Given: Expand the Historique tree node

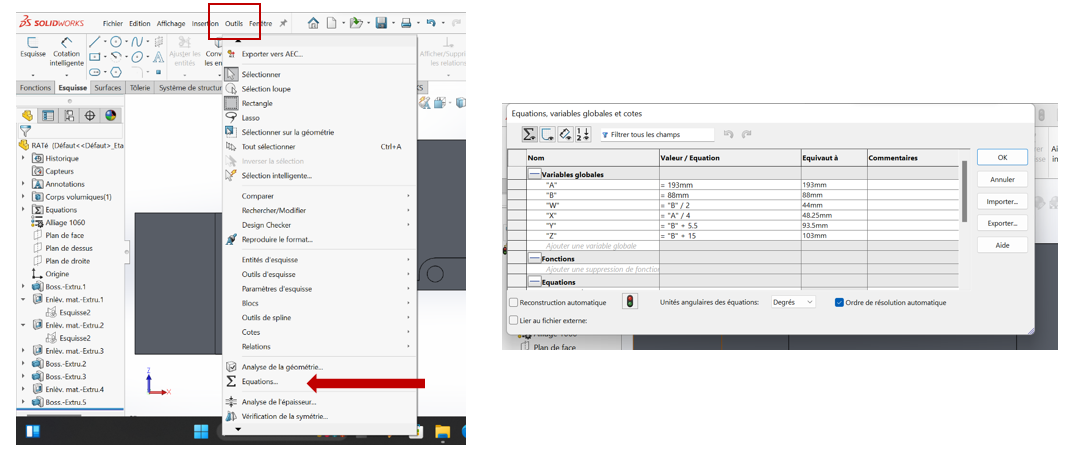Looking at the screenshot, I should 24,158.
